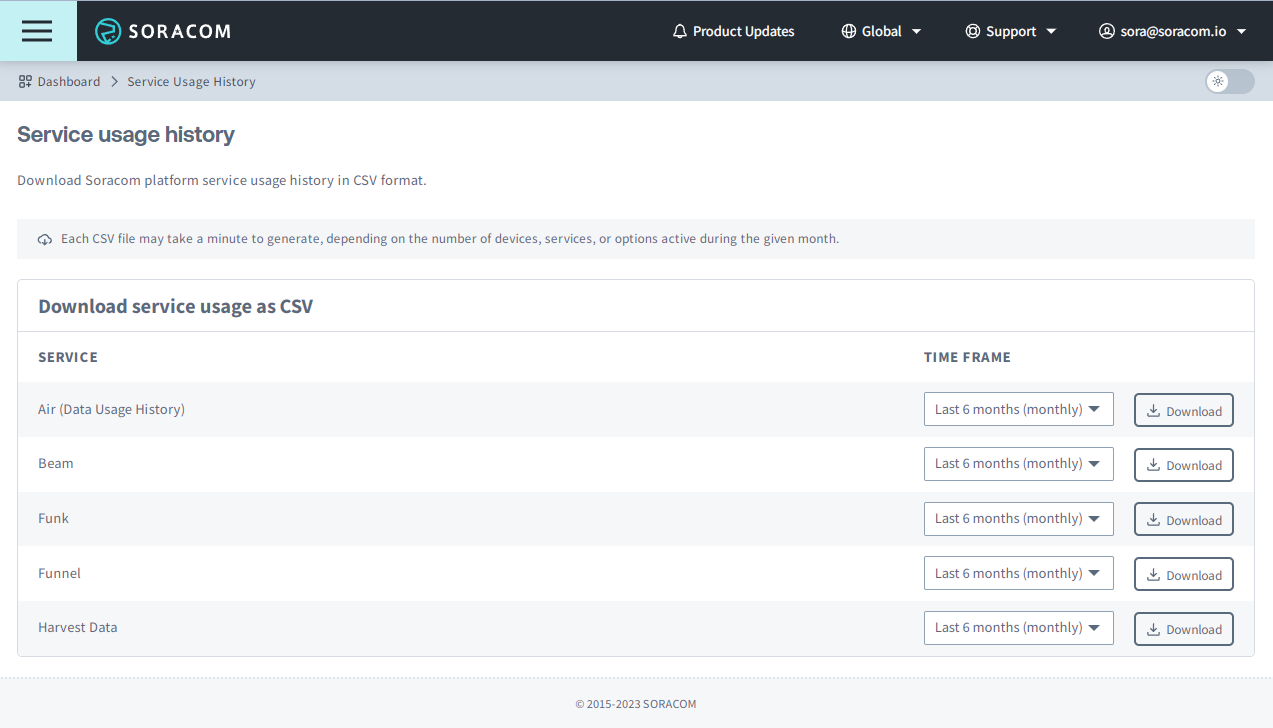Download the Funk service usage CSV
This screenshot has width=1273, height=728.
coord(1183,518)
